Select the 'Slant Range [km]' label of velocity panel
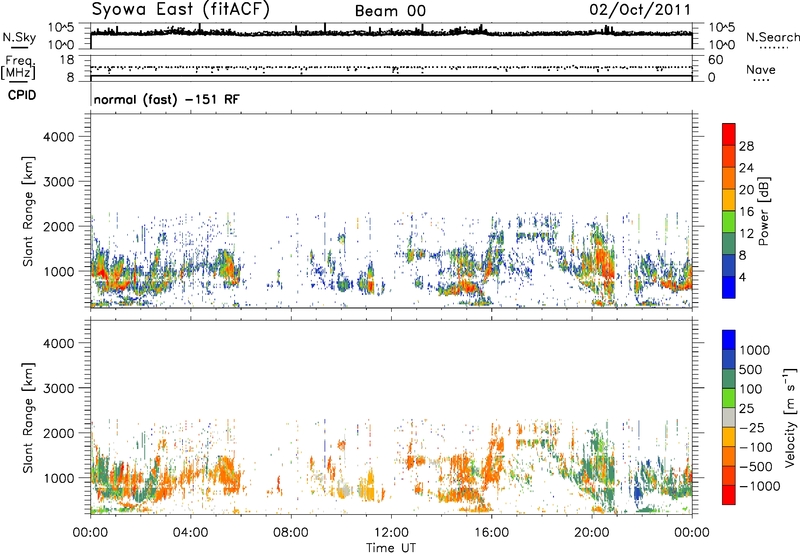The height and width of the screenshot is (554, 800). [28, 418]
